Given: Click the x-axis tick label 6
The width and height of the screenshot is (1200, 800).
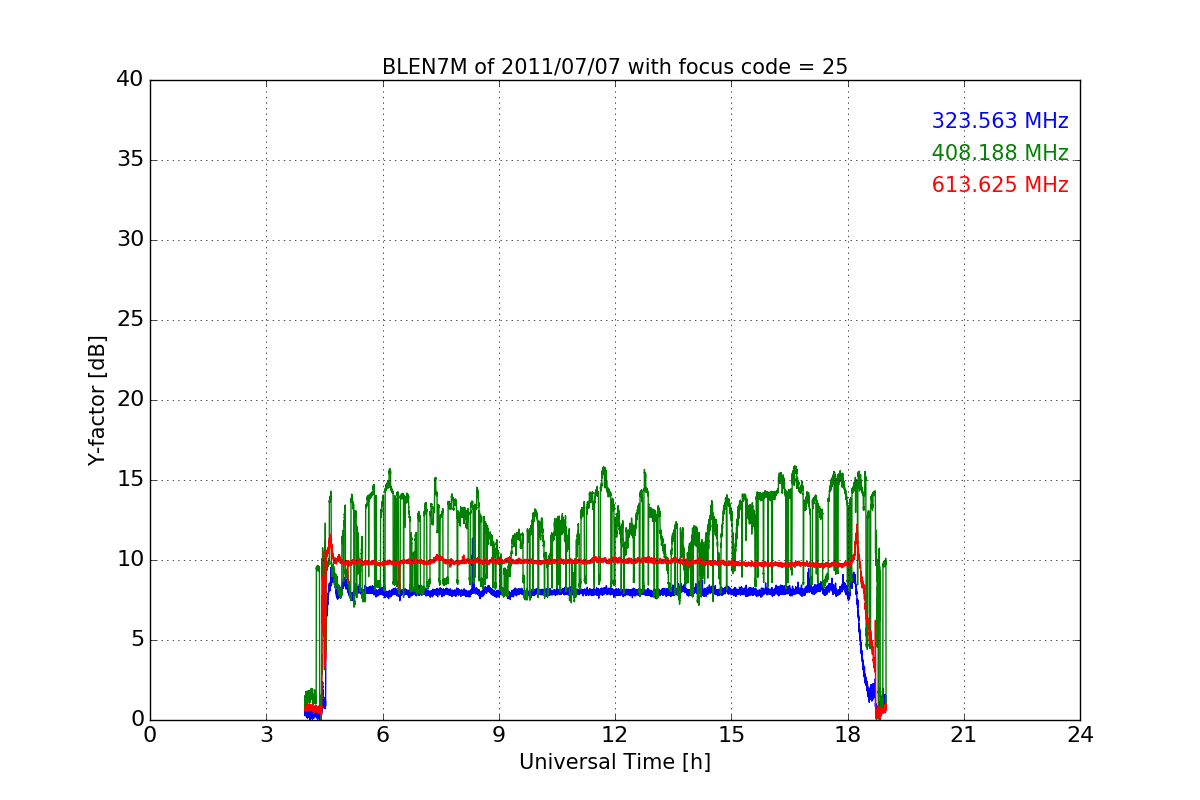Looking at the screenshot, I should (x=382, y=735).
